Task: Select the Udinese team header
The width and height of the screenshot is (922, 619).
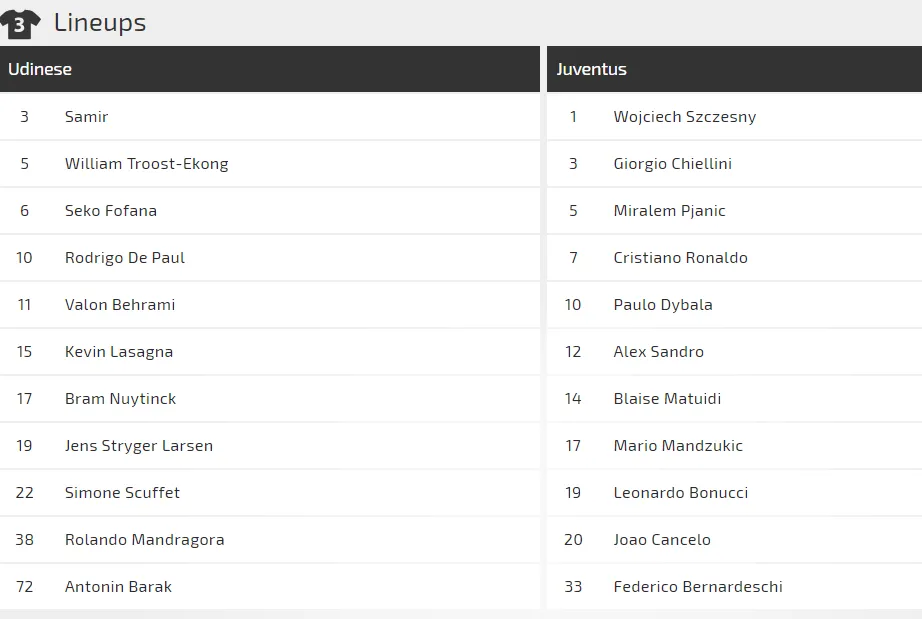Action: (40, 69)
